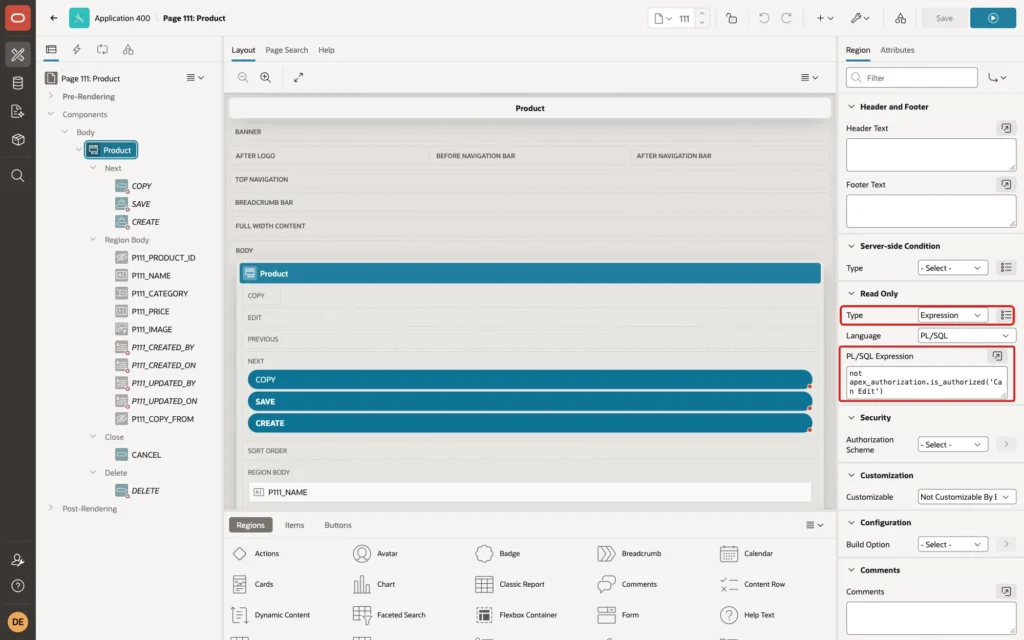Undo the last change

[763, 18]
